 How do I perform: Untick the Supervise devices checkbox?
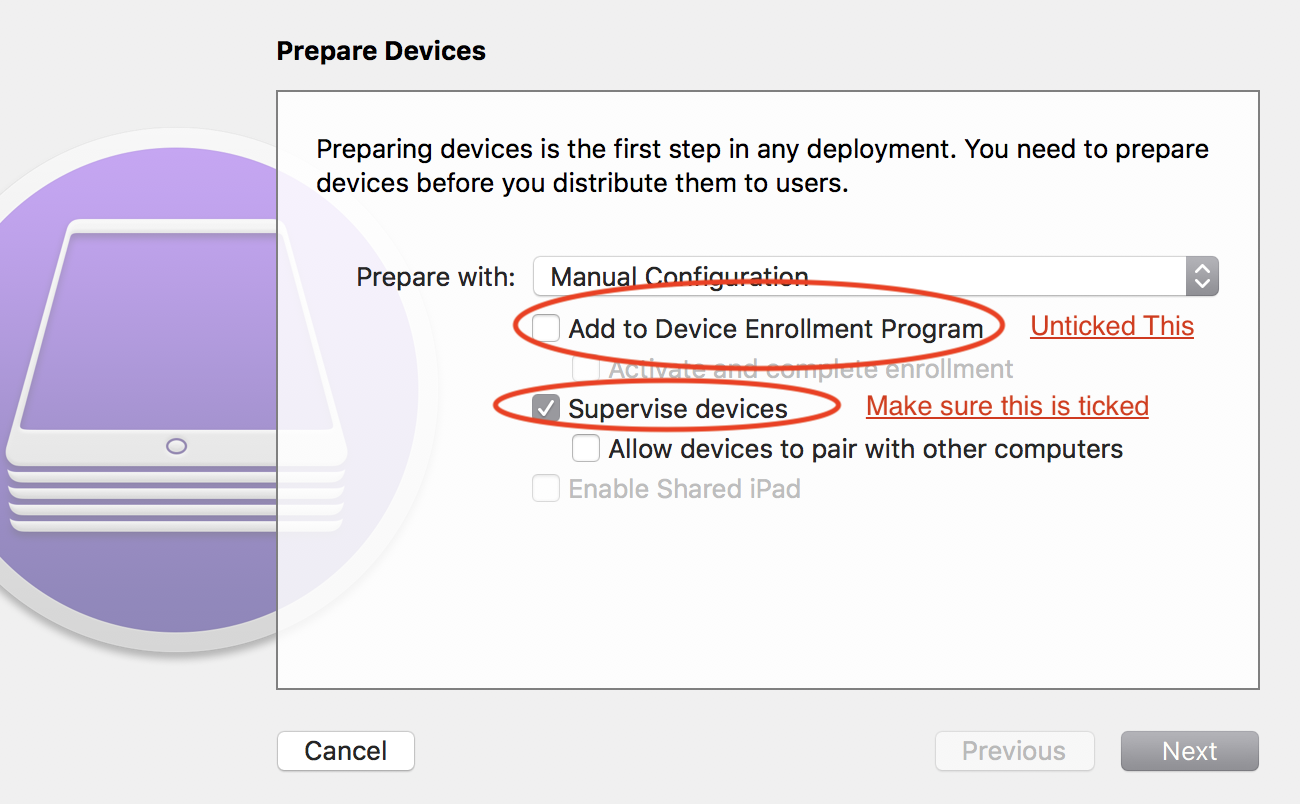[x=545, y=408]
